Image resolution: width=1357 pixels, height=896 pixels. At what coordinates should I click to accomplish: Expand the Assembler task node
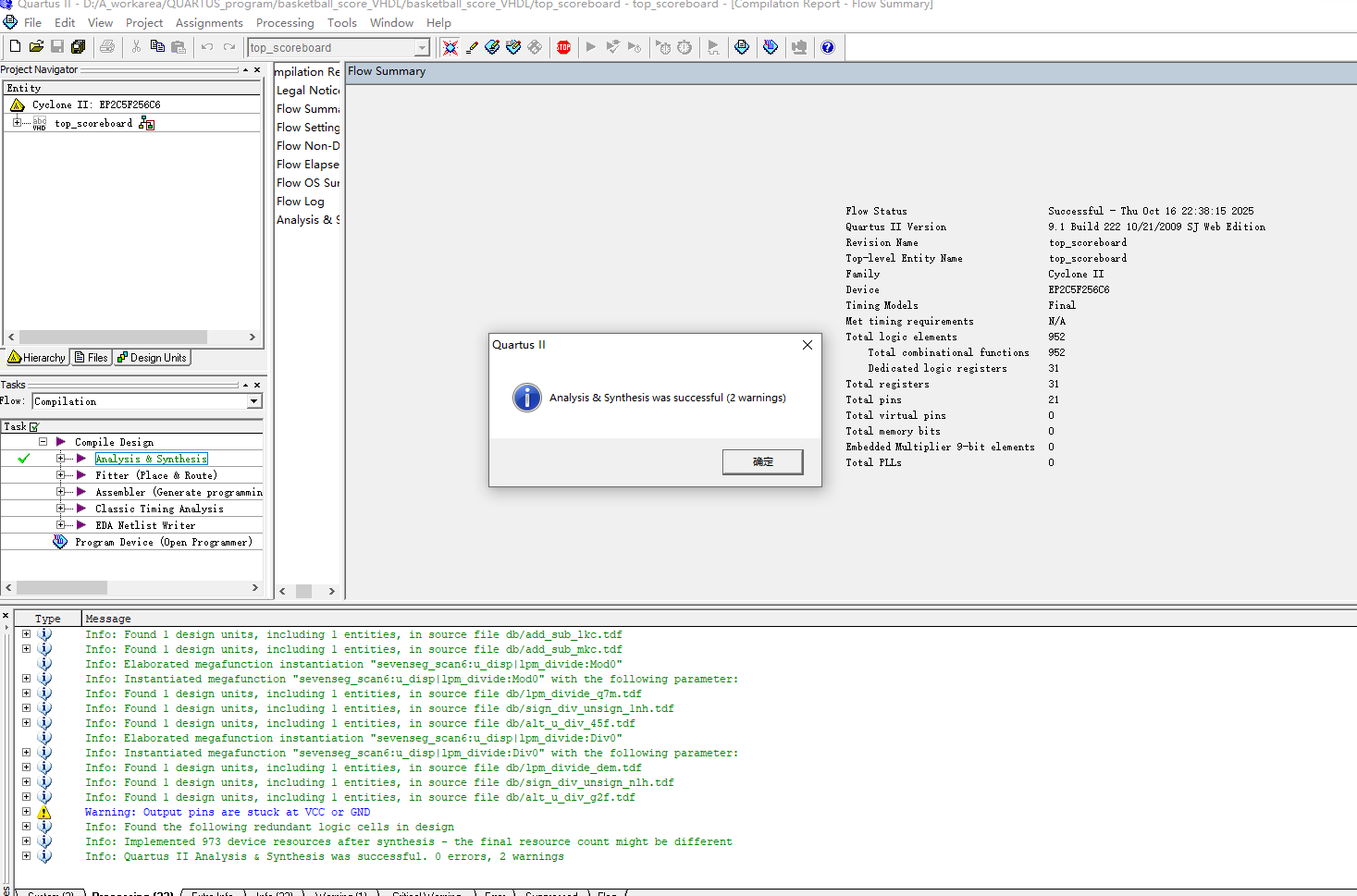pos(60,491)
